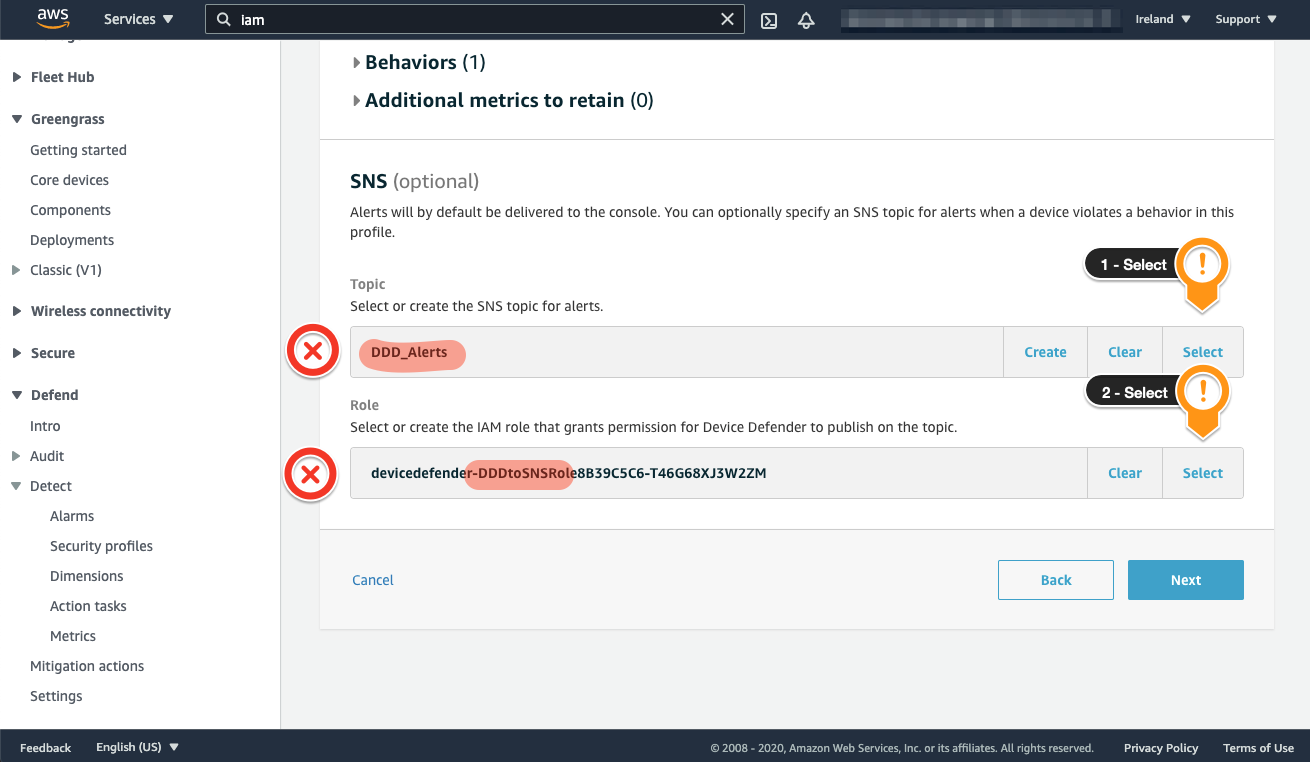
Task: Click the Cancel link
Action: (373, 580)
